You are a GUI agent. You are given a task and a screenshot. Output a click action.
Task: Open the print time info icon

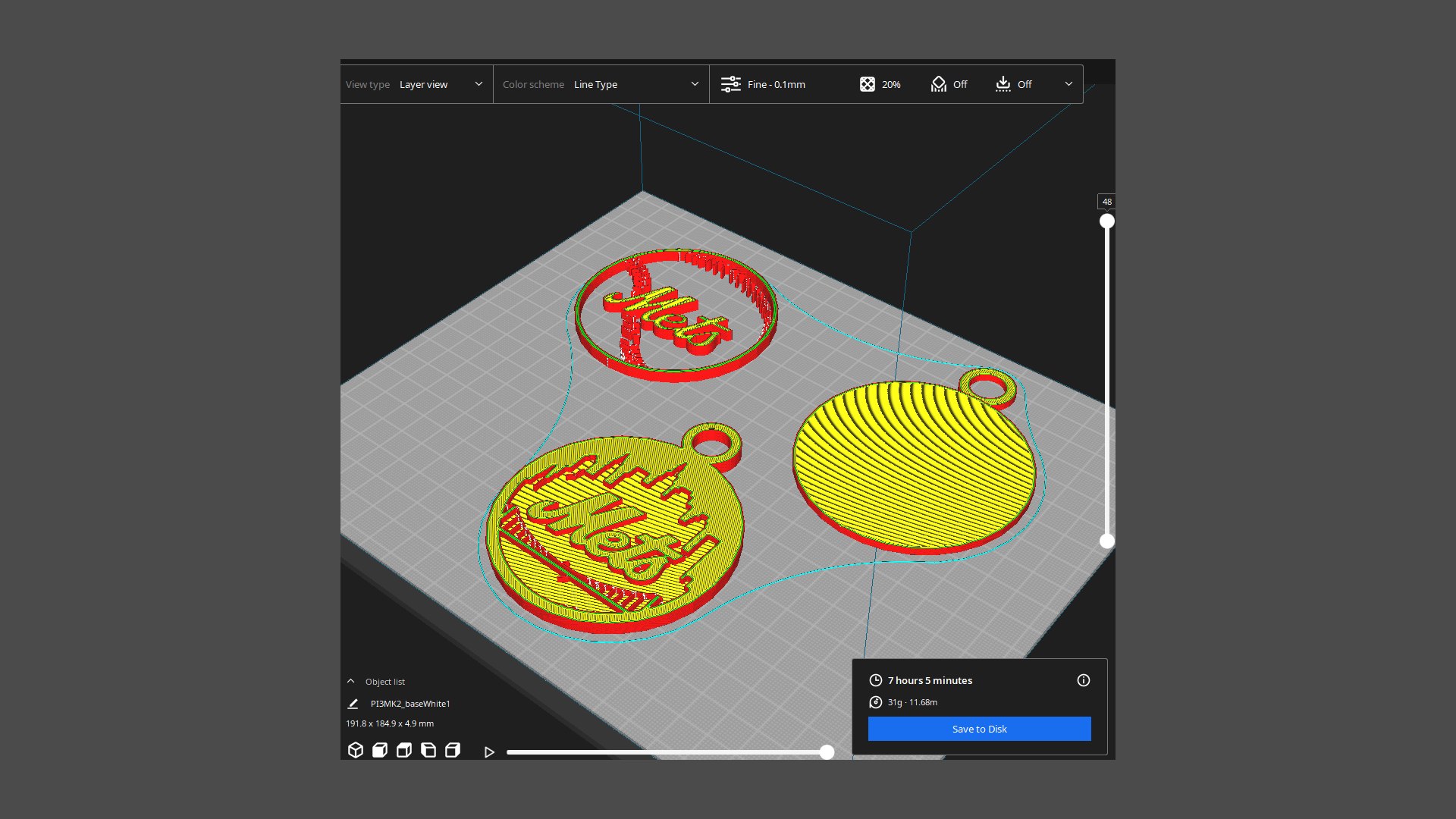[x=1084, y=680]
